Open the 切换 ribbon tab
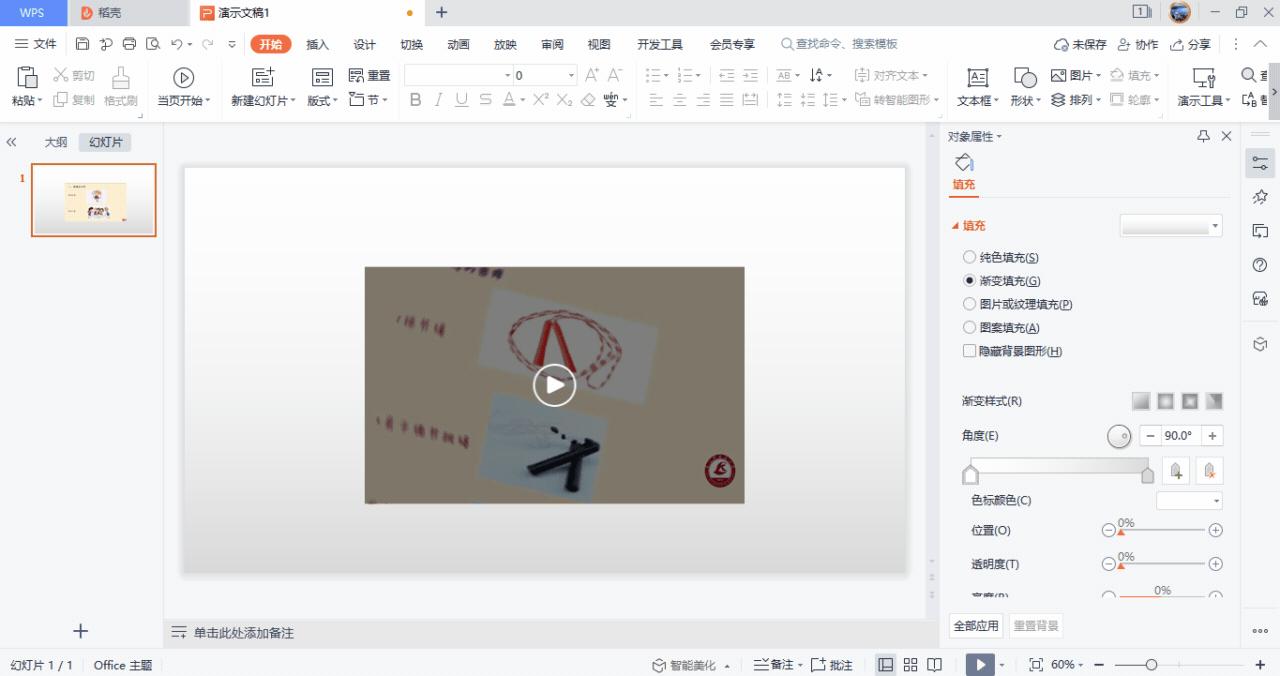Screen dimensions: 1280x676 [x=411, y=44]
